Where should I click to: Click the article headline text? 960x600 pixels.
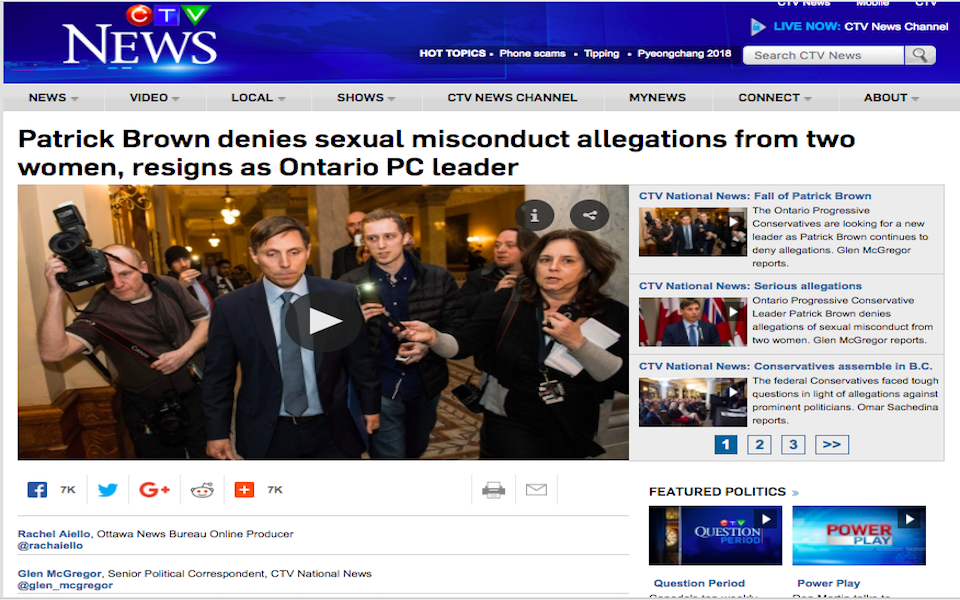437,153
